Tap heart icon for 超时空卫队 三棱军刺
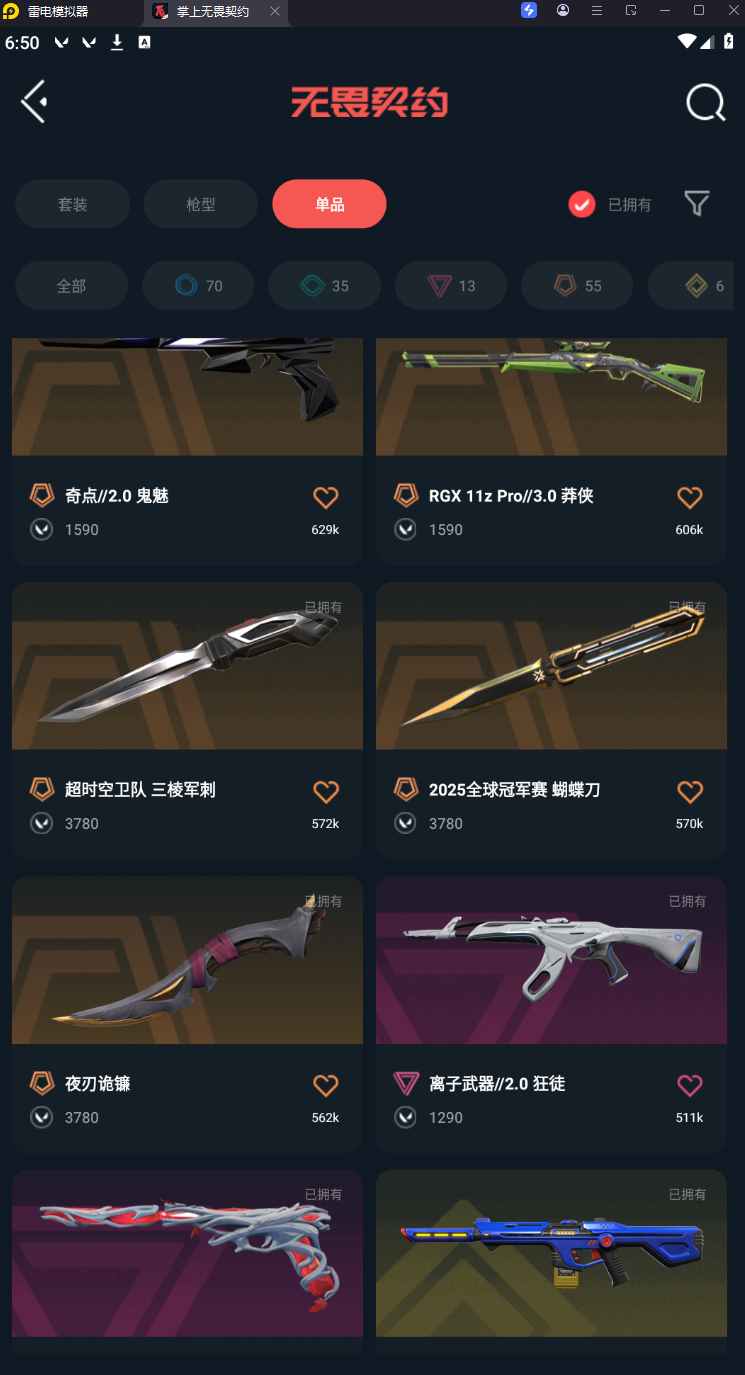The width and height of the screenshot is (745, 1375). point(326,791)
